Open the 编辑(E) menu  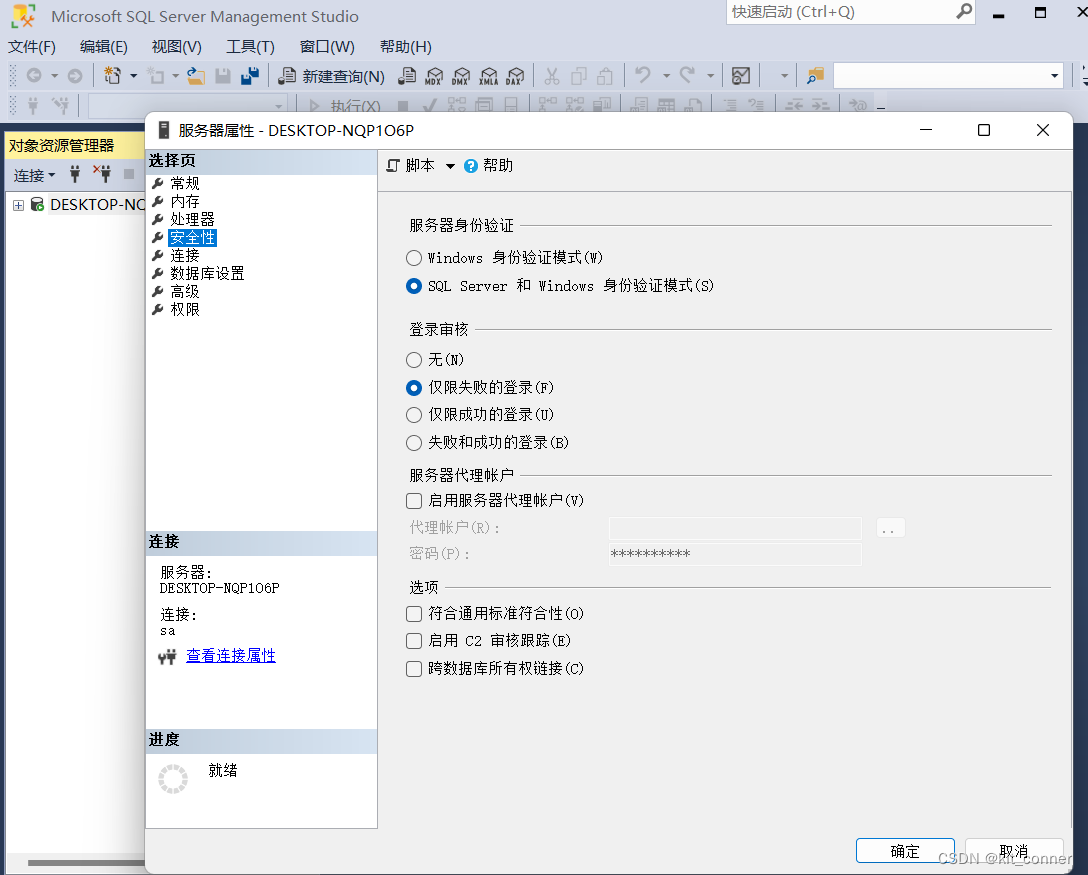[103, 46]
